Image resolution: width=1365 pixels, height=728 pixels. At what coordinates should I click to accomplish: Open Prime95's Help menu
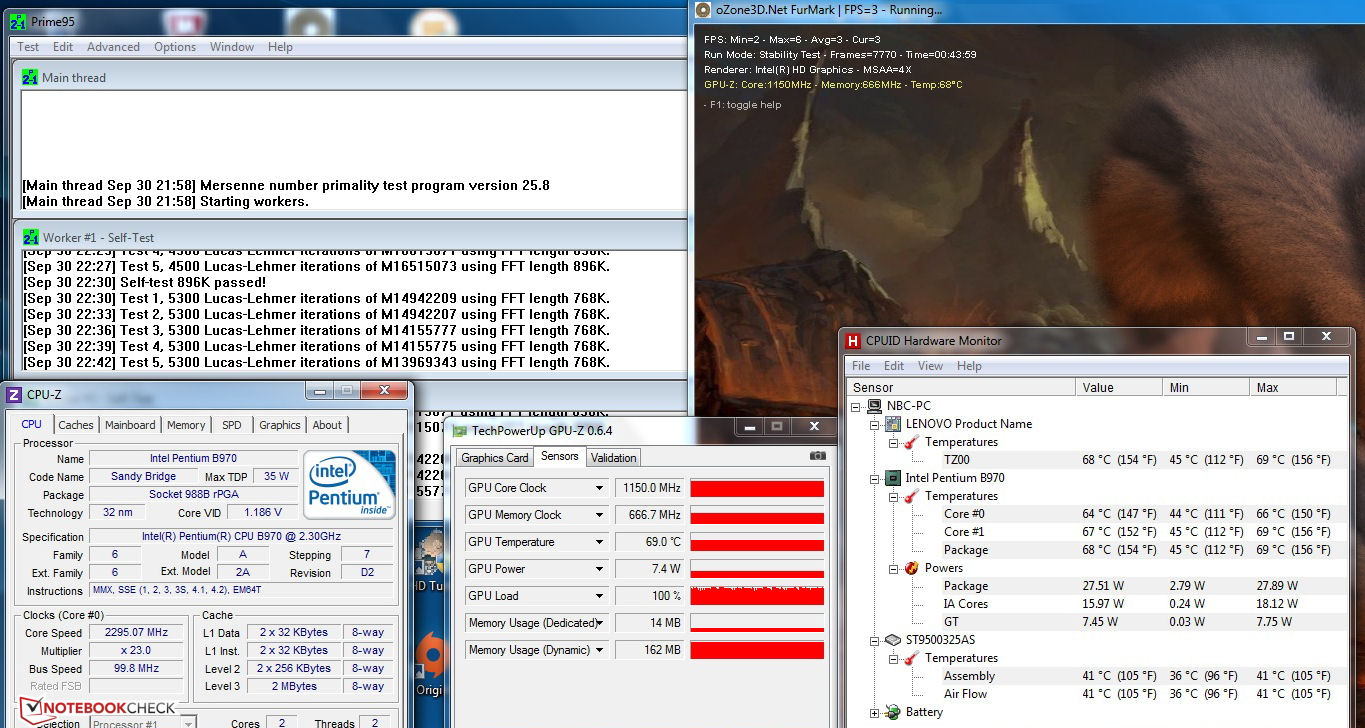280,47
